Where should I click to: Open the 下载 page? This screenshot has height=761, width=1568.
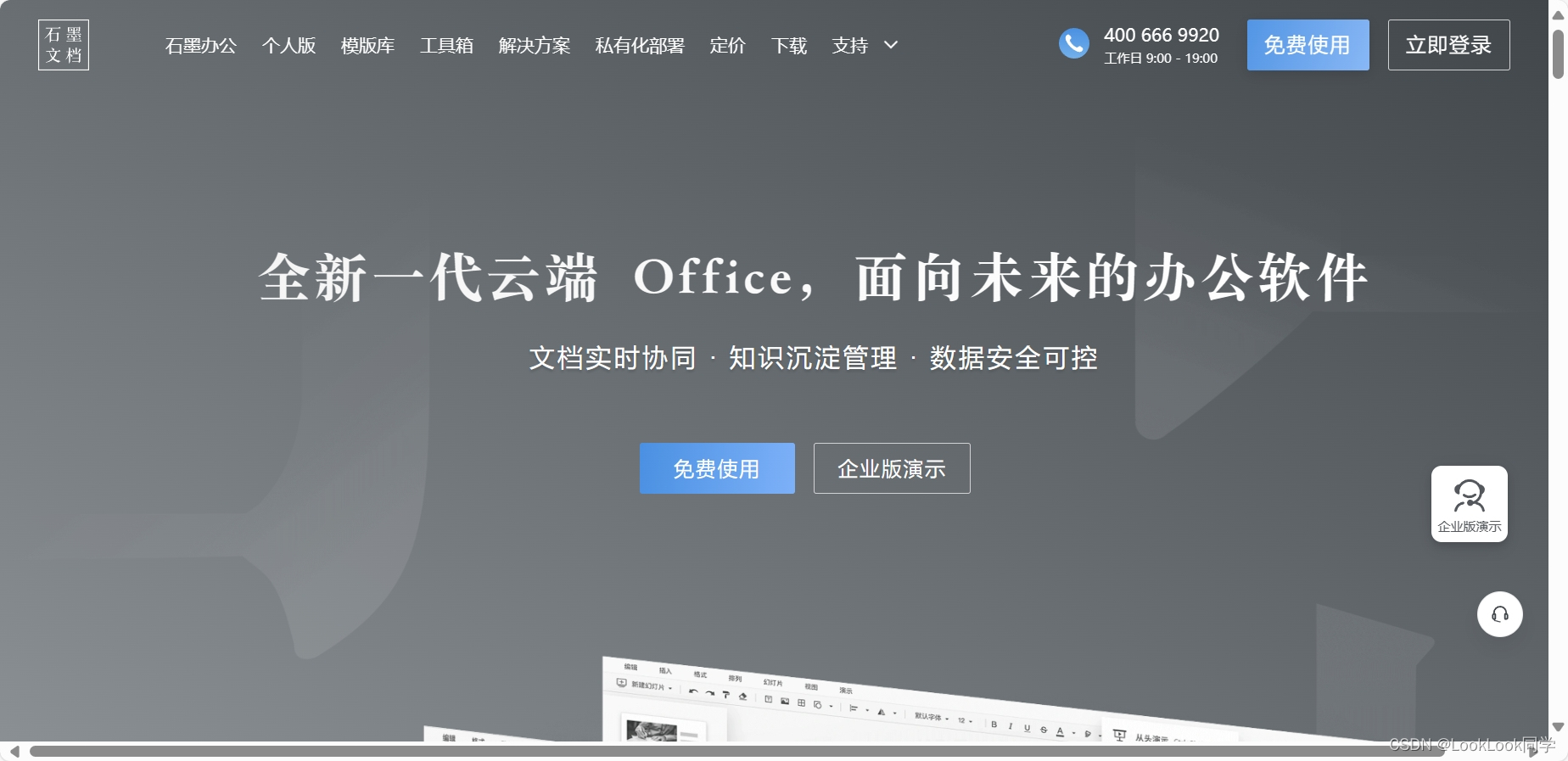(x=788, y=46)
